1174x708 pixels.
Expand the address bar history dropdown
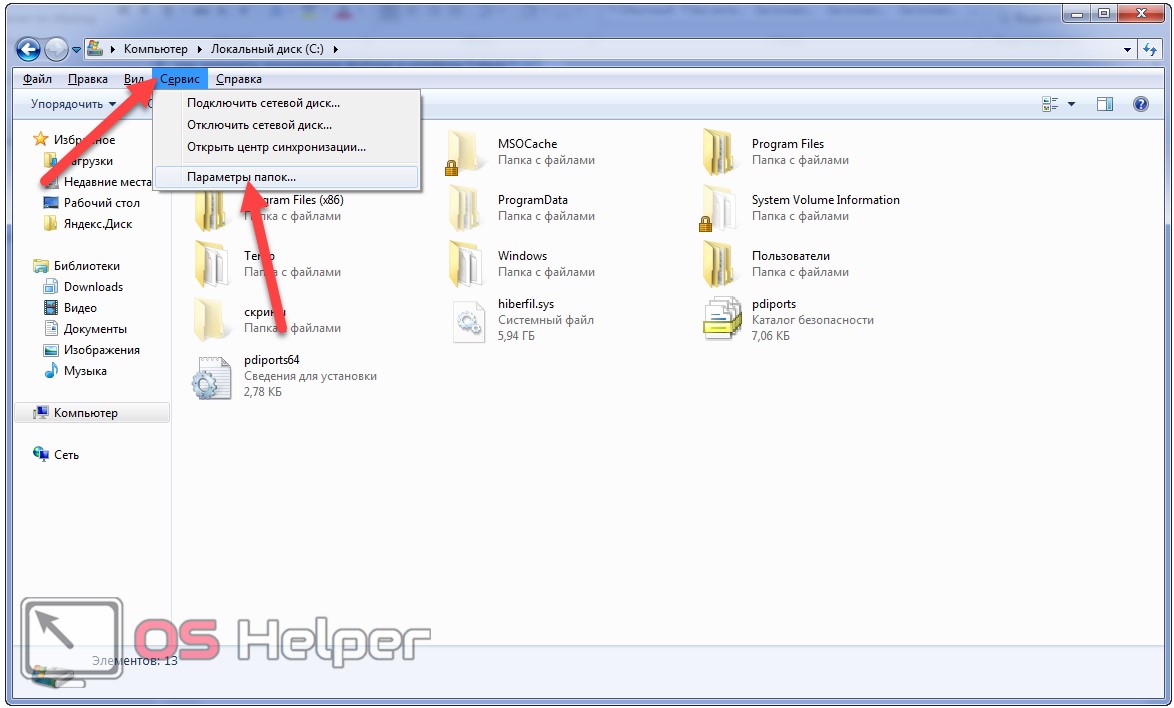[x=1128, y=49]
